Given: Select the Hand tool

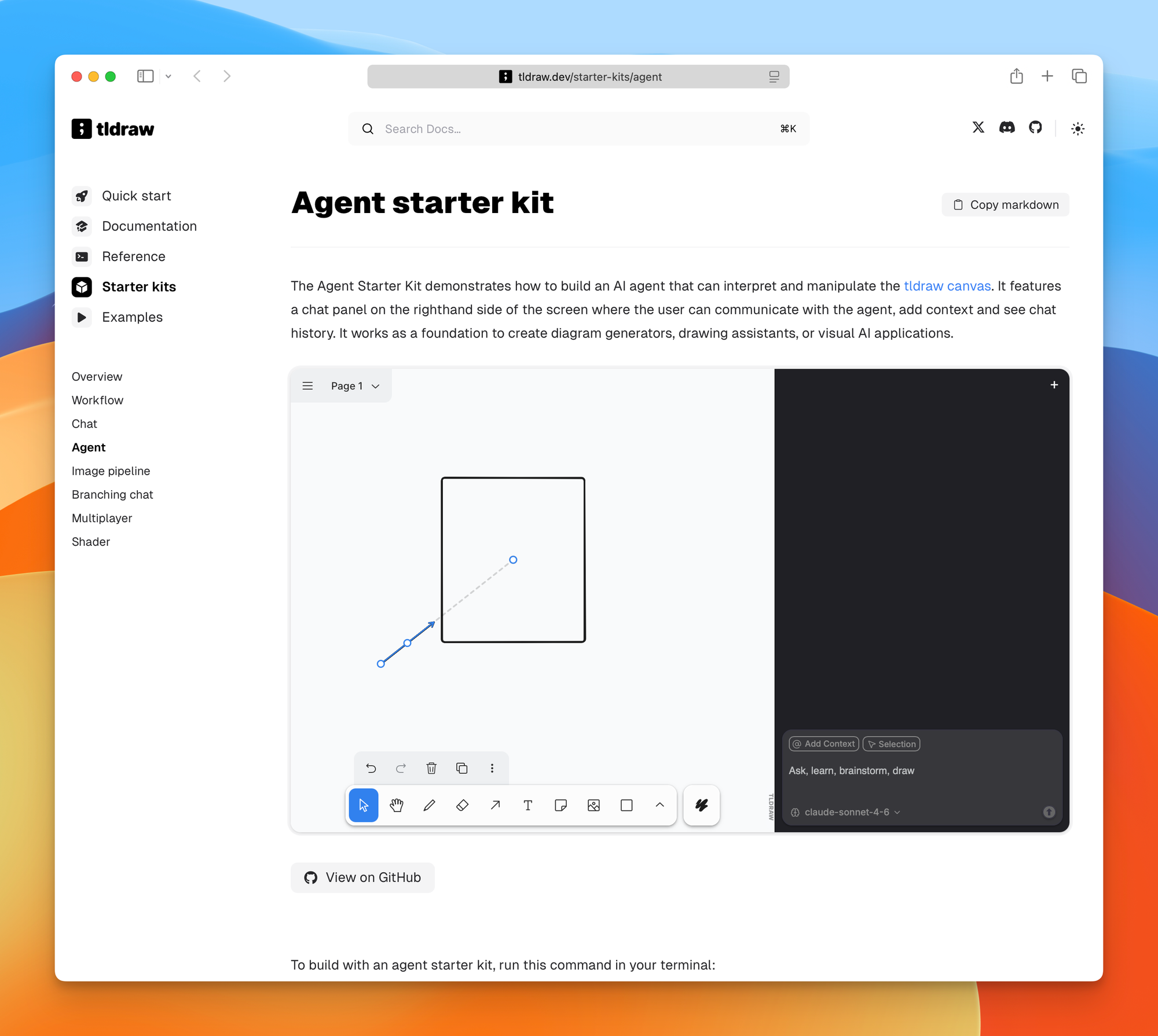Looking at the screenshot, I should pos(397,804).
